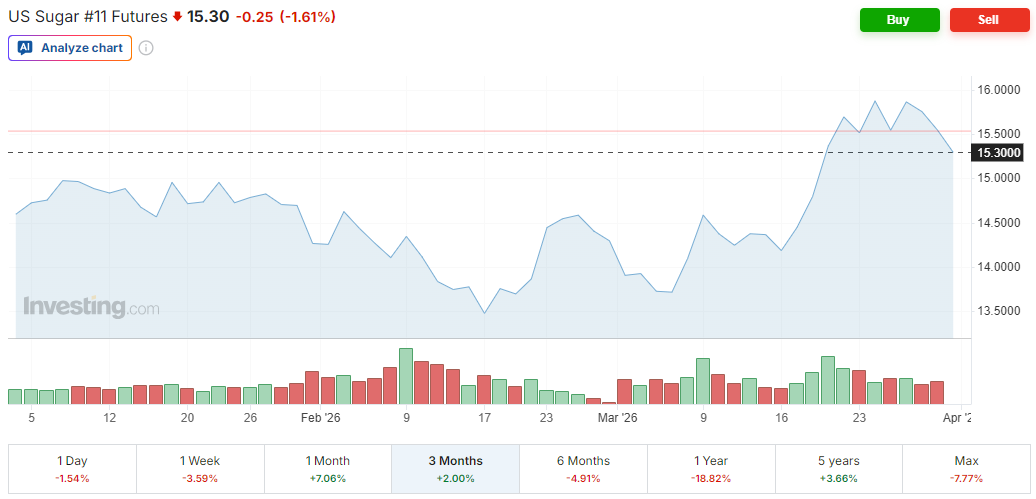Viewport: 1036px width, 499px height.
Task: Open the Analyze chart button
Action: (70, 48)
